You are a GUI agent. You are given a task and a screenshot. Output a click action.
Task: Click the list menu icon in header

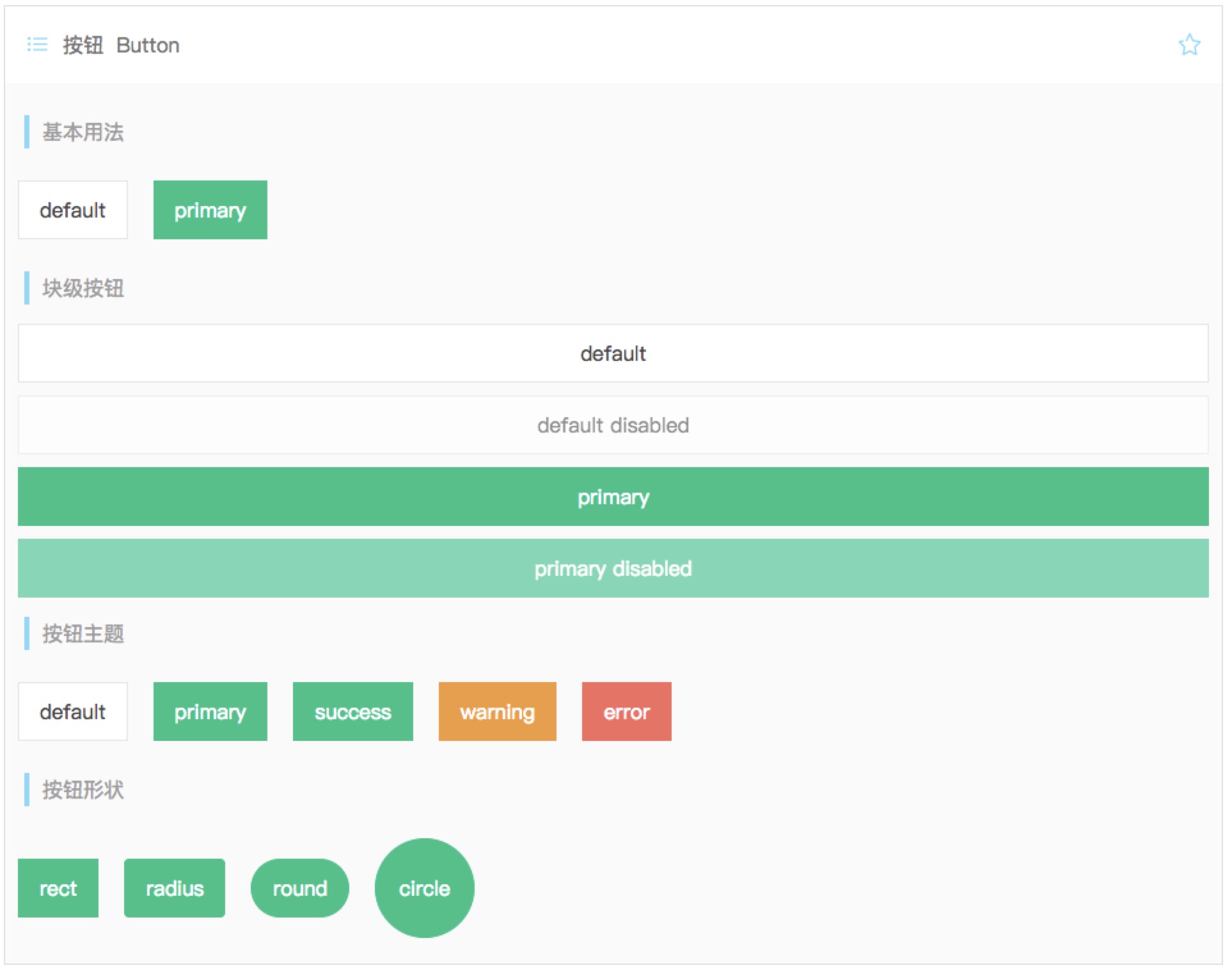pos(37,45)
